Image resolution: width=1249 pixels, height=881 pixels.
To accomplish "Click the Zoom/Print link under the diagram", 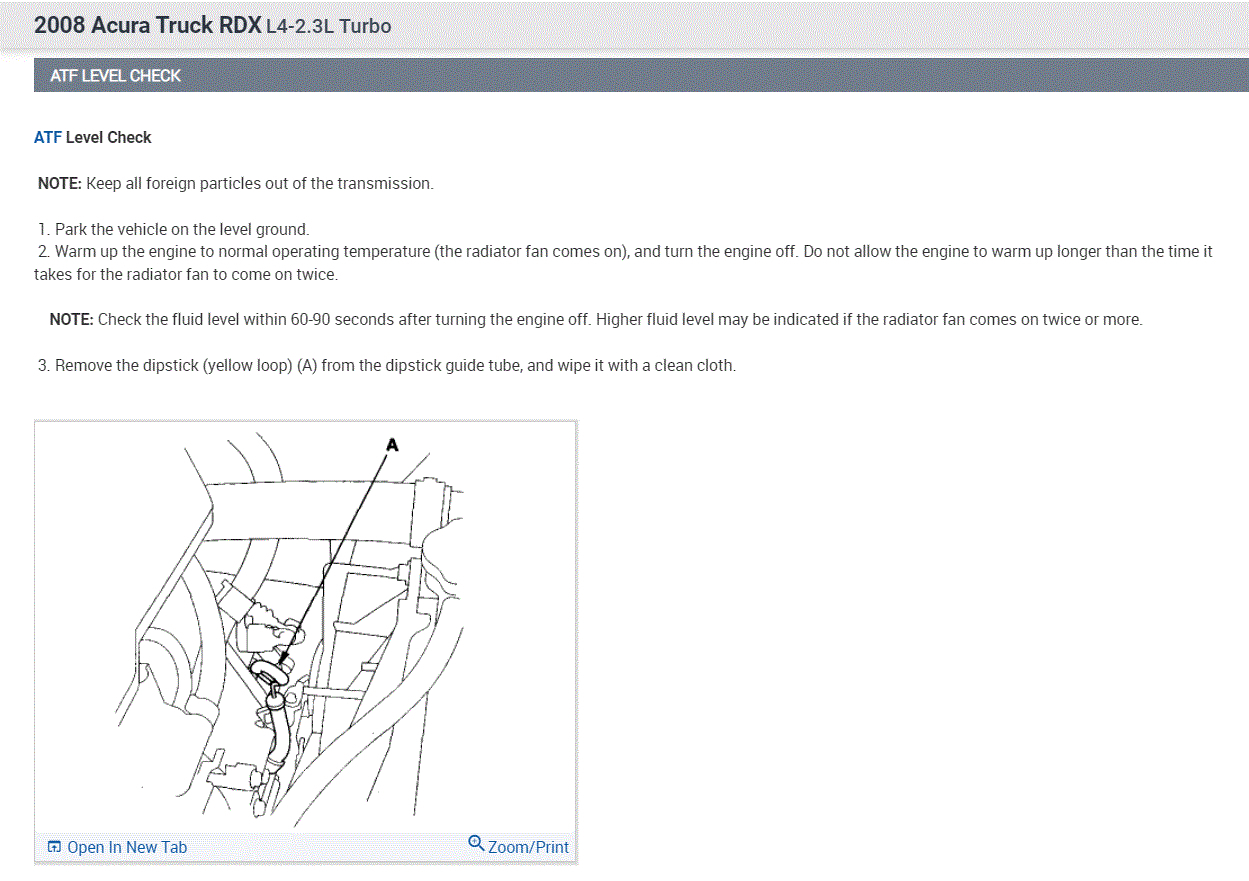I will point(528,847).
